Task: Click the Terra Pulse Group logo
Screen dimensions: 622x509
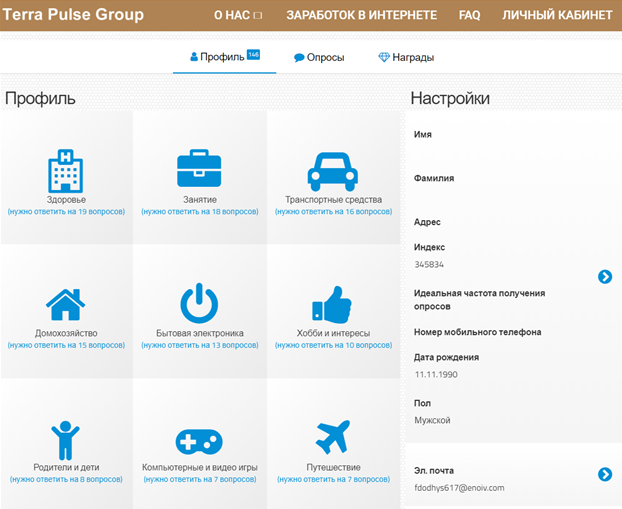Action: pos(73,15)
